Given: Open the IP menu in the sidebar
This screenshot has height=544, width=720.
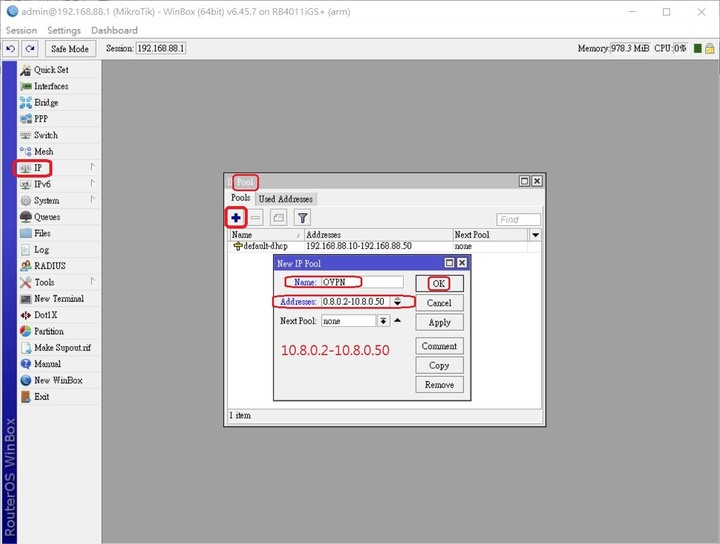Looking at the screenshot, I should click(59, 168).
